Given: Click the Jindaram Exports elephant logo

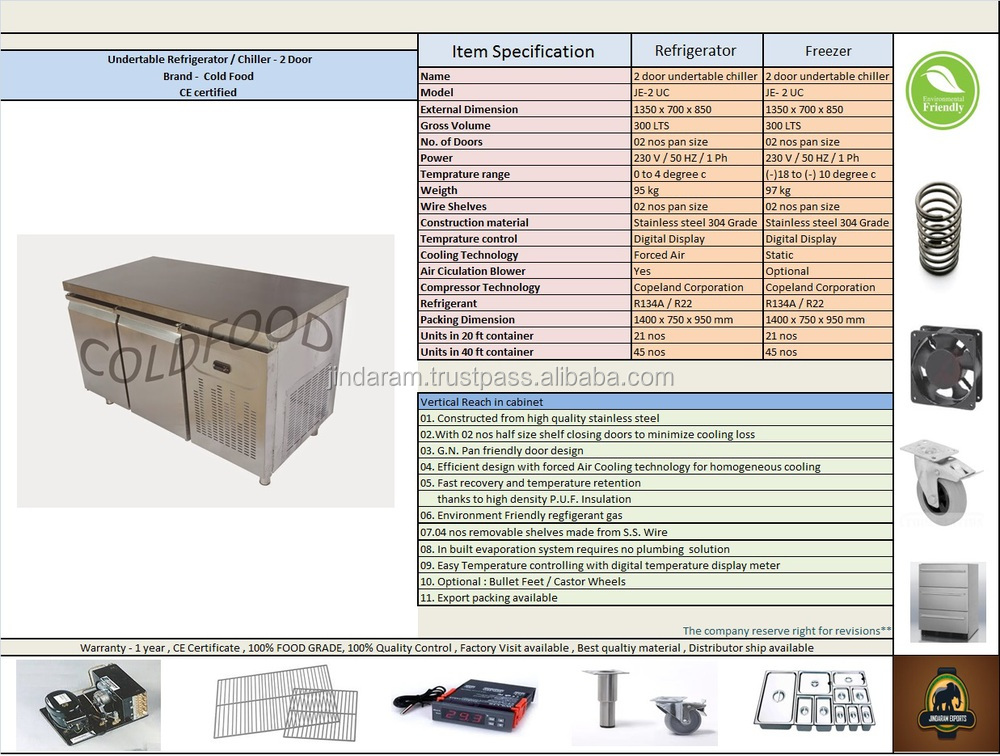Looking at the screenshot, I should (946, 704).
